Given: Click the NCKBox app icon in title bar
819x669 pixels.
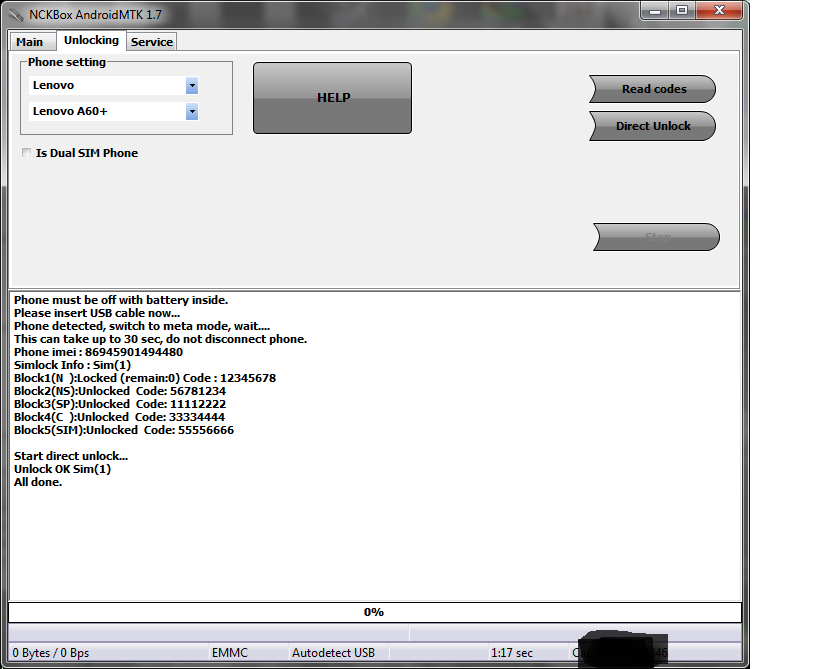Looking at the screenshot, I should coord(18,12).
